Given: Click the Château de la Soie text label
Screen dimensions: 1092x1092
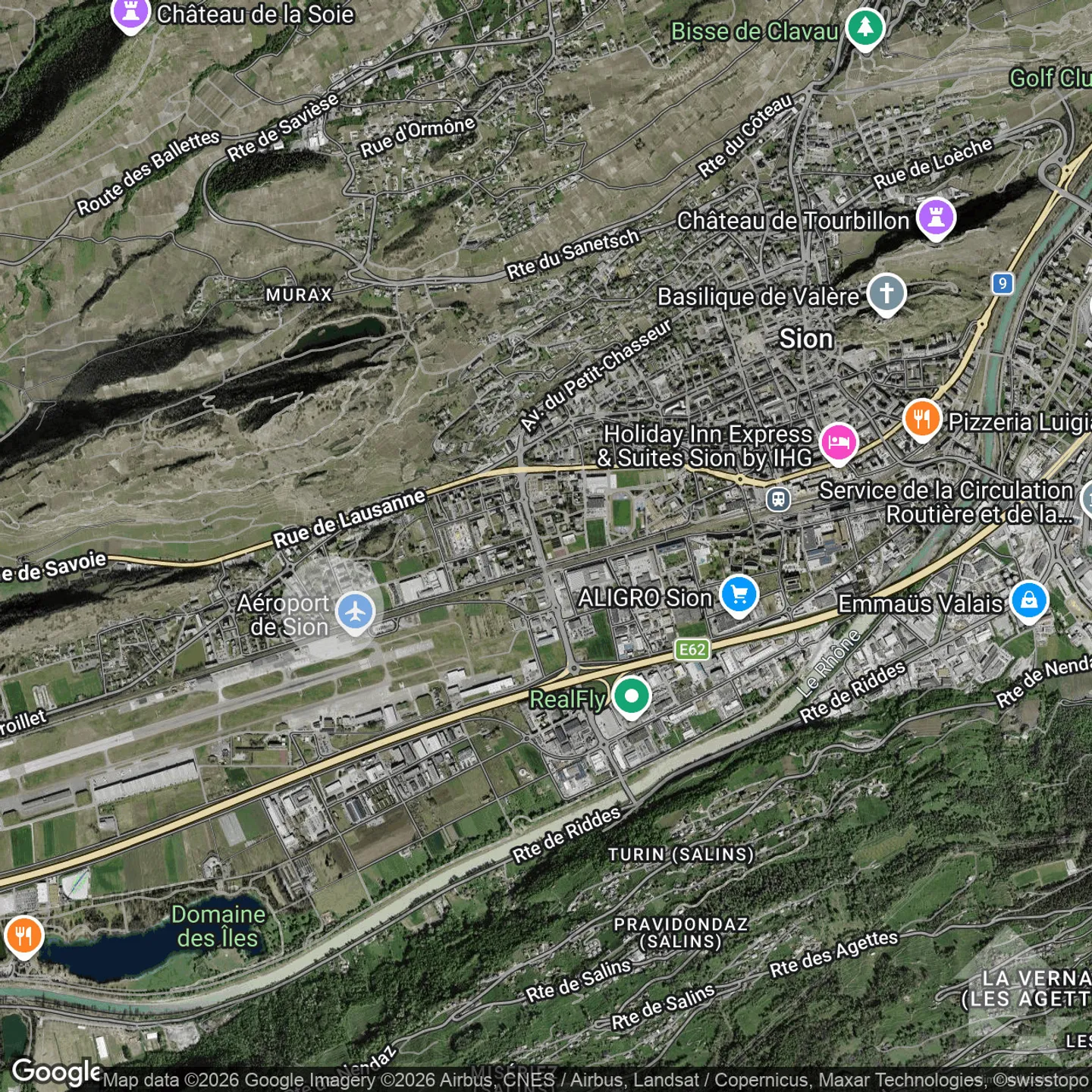Looking at the screenshot, I should 256,14.
